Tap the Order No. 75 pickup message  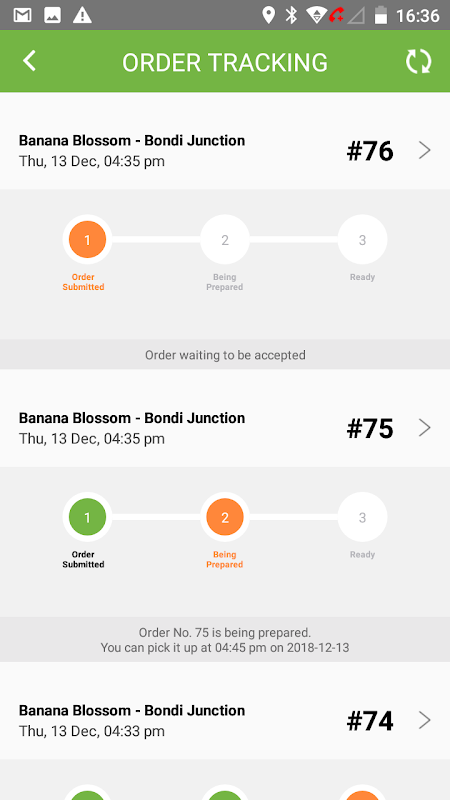tap(225, 640)
